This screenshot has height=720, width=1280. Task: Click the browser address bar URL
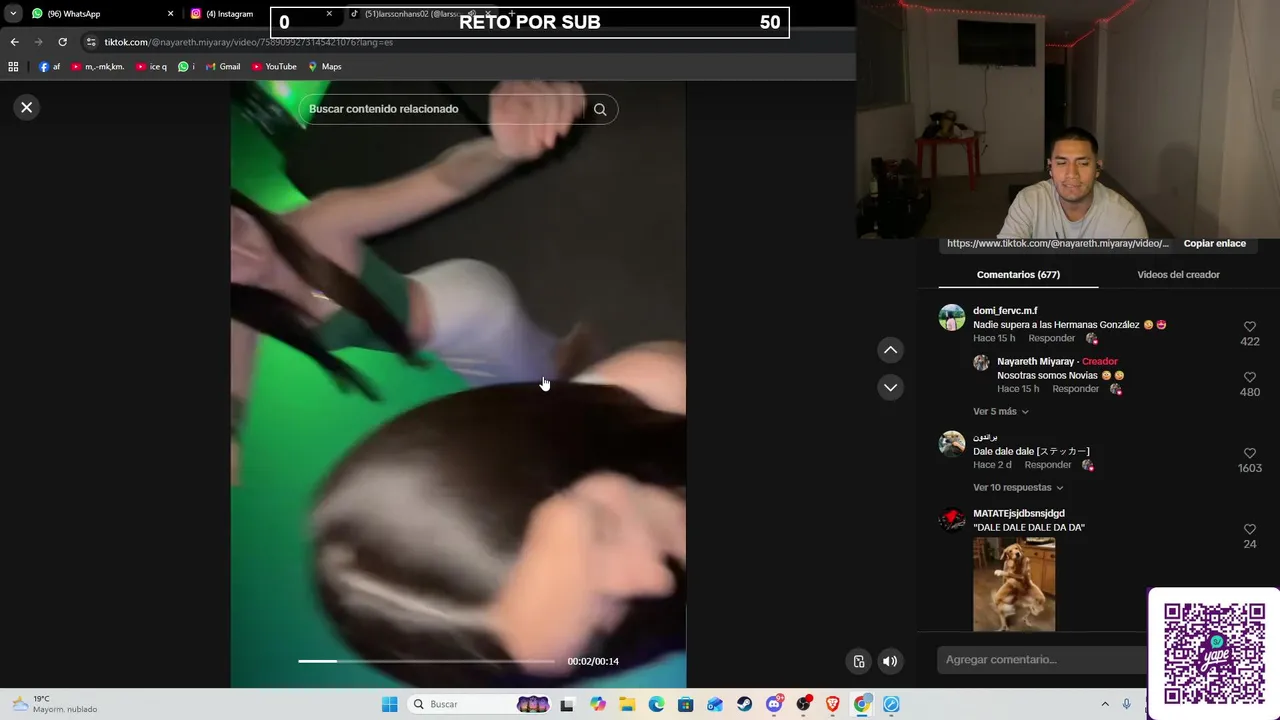coord(249,42)
